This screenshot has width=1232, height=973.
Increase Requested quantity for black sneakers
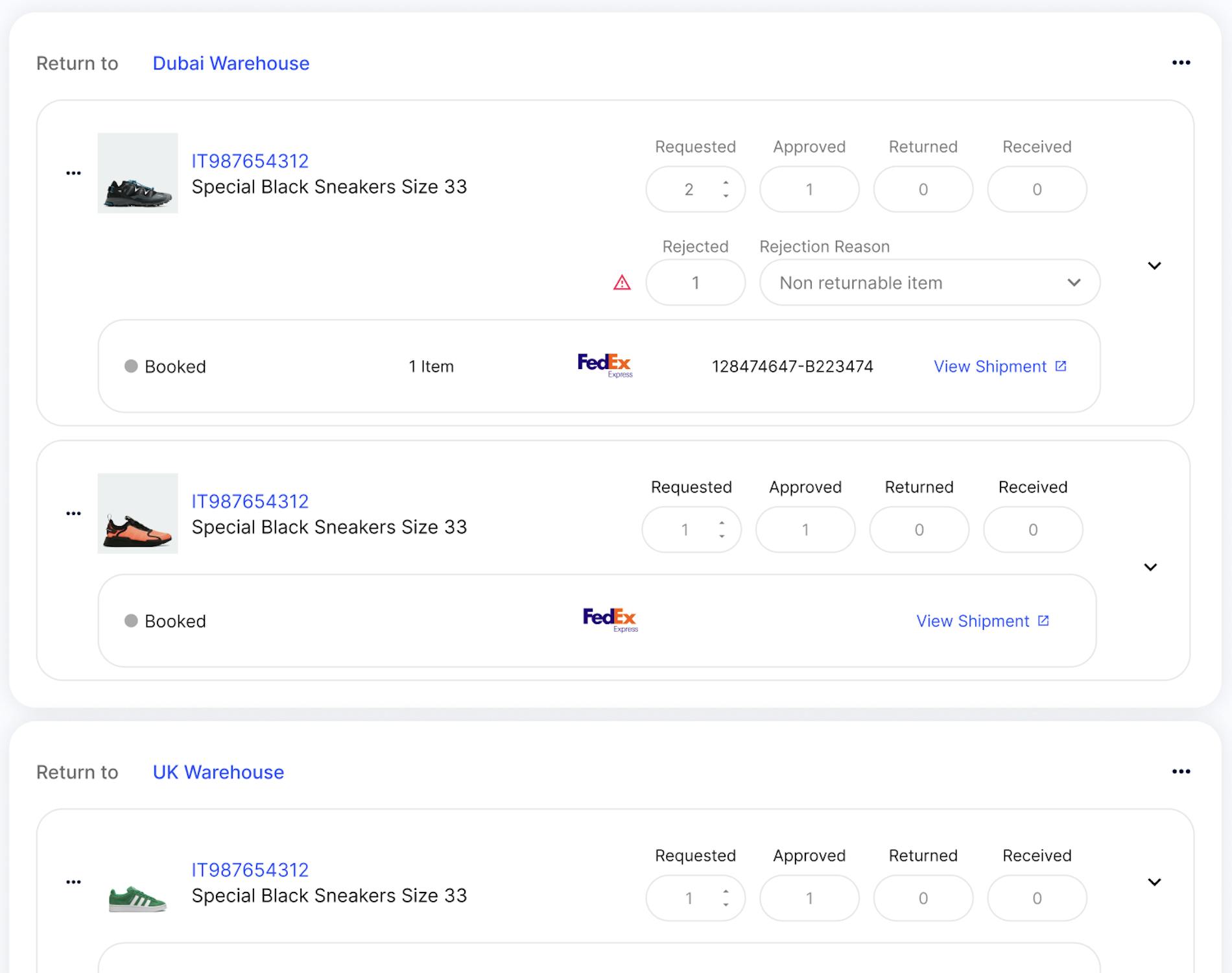pos(726,183)
